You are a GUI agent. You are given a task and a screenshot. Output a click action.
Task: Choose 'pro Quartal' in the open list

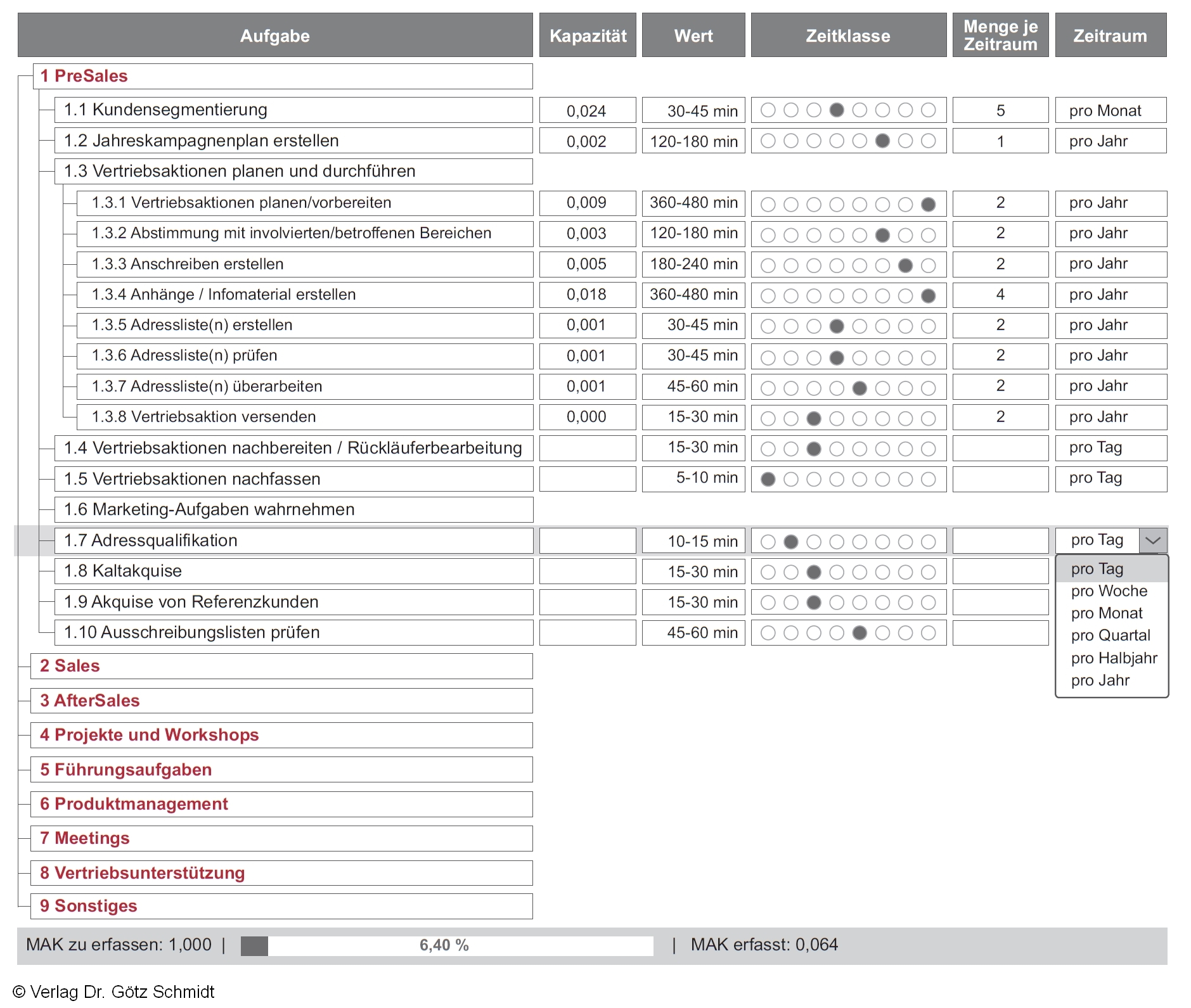[1110, 635]
